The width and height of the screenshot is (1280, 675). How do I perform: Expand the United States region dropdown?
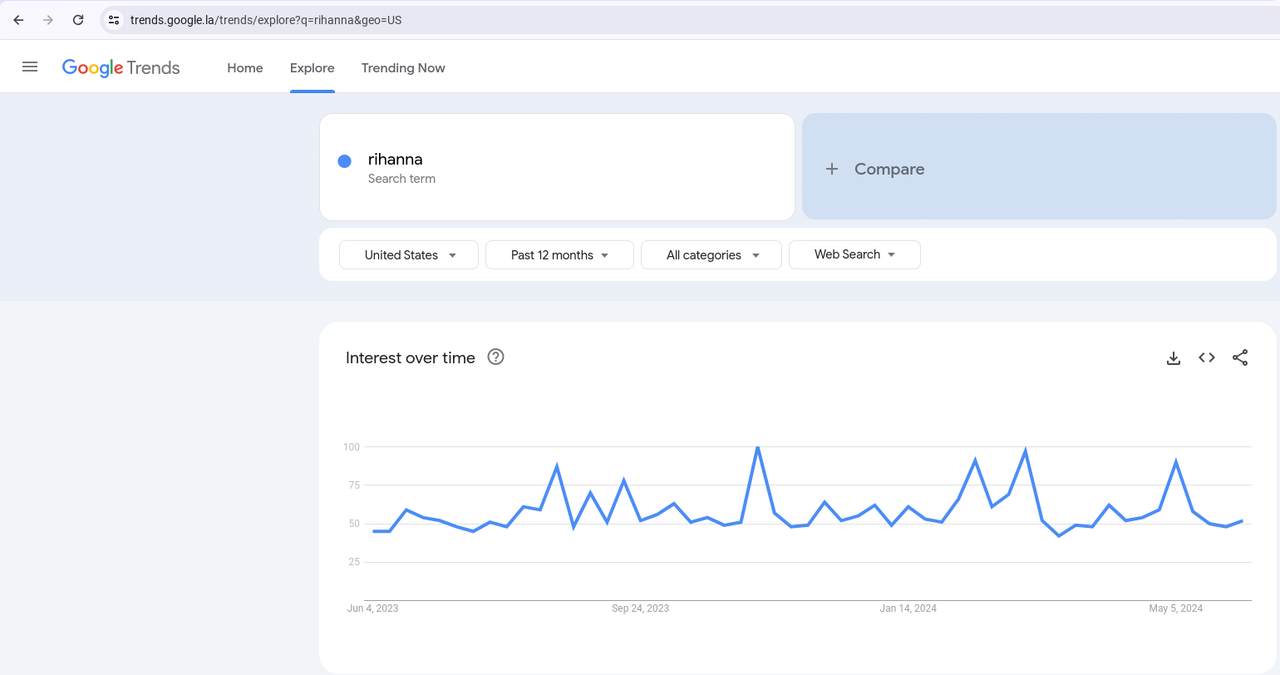pyautogui.click(x=409, y=255)
